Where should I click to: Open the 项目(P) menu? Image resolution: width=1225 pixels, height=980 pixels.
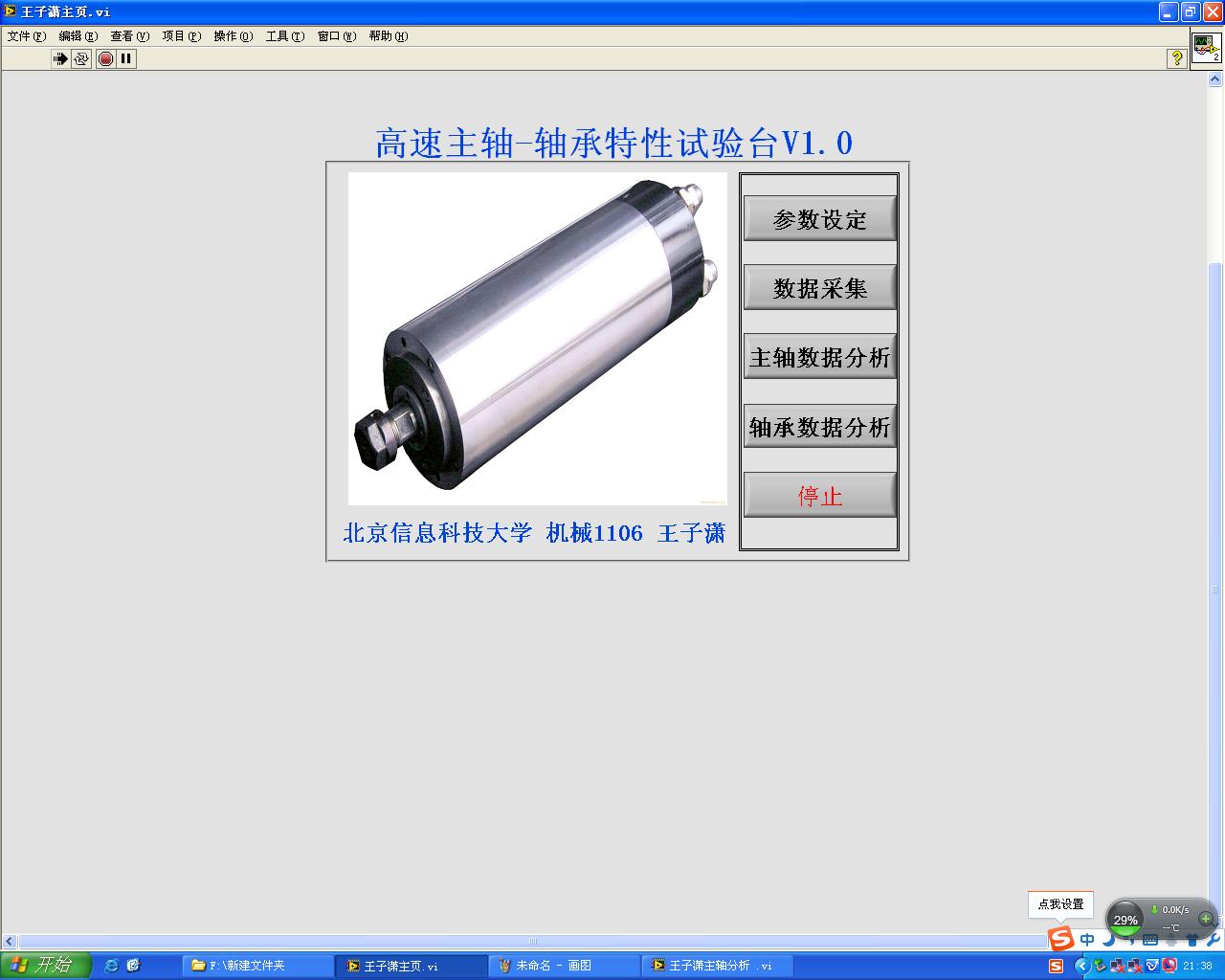click(182, 36)
